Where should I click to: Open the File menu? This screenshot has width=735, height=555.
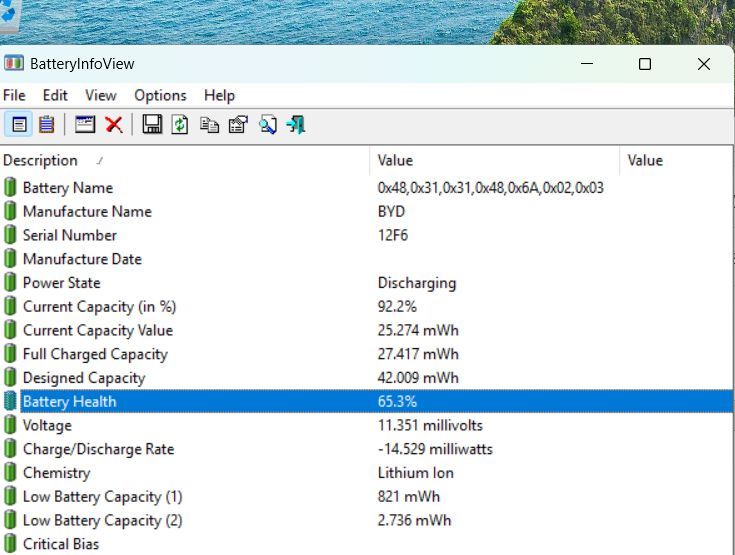point(14,95)
